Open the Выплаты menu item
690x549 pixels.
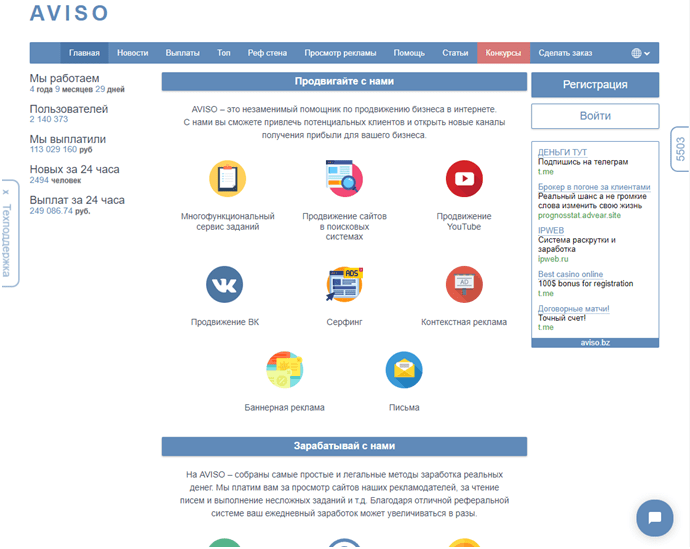pos(183,53)
